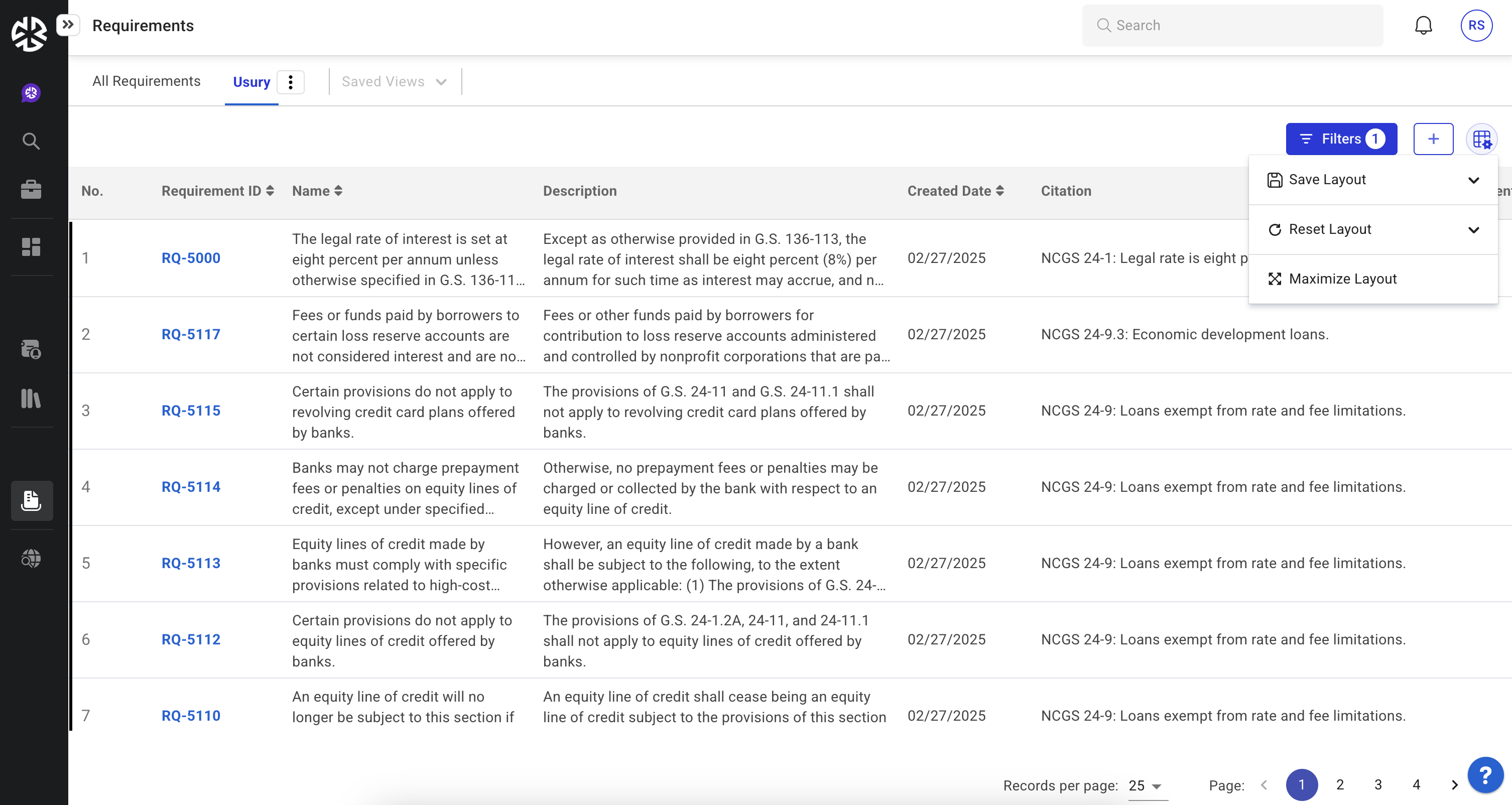The height and width of the screenshot is (805, 1512).
Task: Expand the sidebar with double-chevron icon
Action: (x=68, y=25)
